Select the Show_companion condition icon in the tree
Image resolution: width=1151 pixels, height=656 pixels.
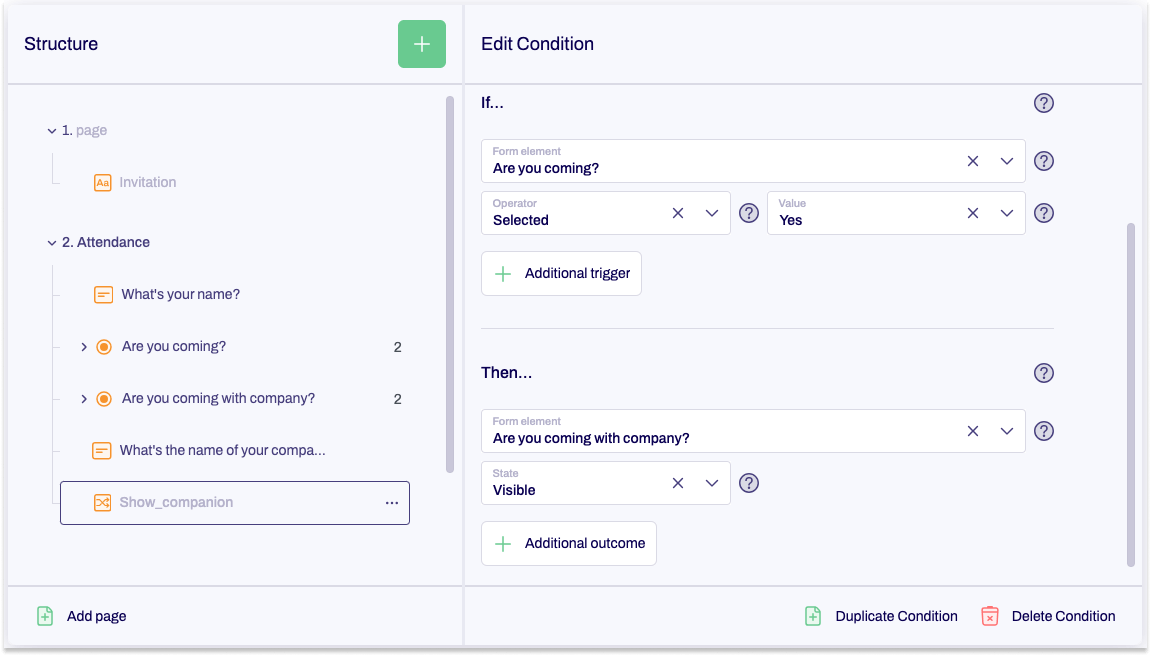[101, 503]
